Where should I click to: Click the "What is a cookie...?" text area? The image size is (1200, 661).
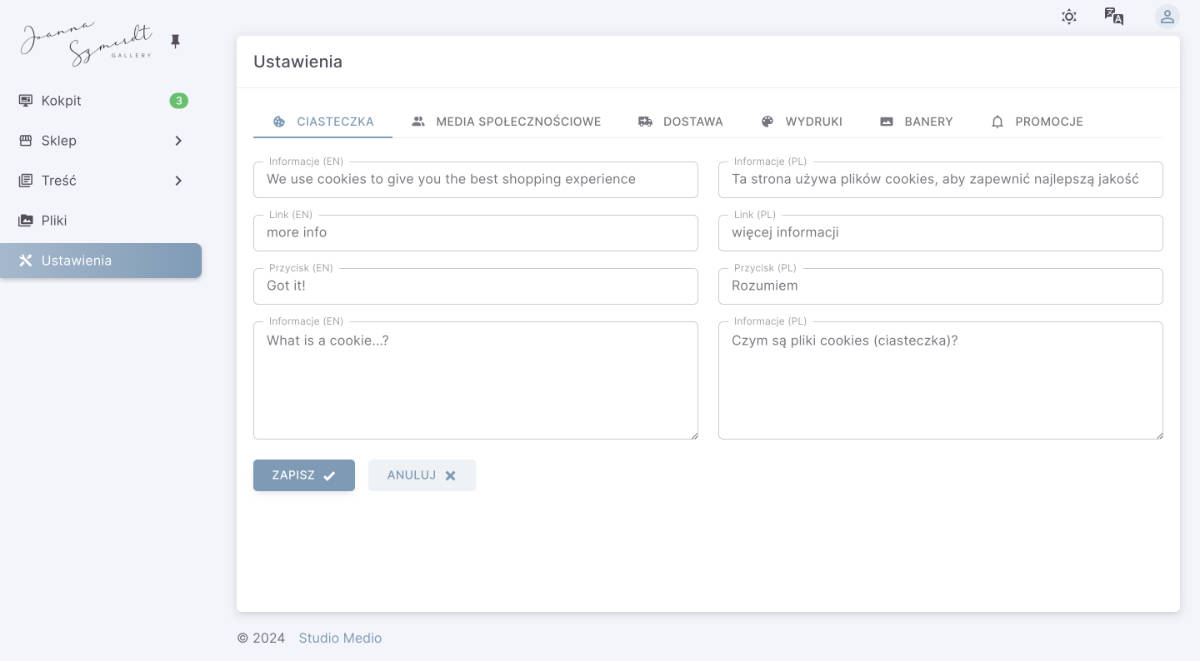475,380
